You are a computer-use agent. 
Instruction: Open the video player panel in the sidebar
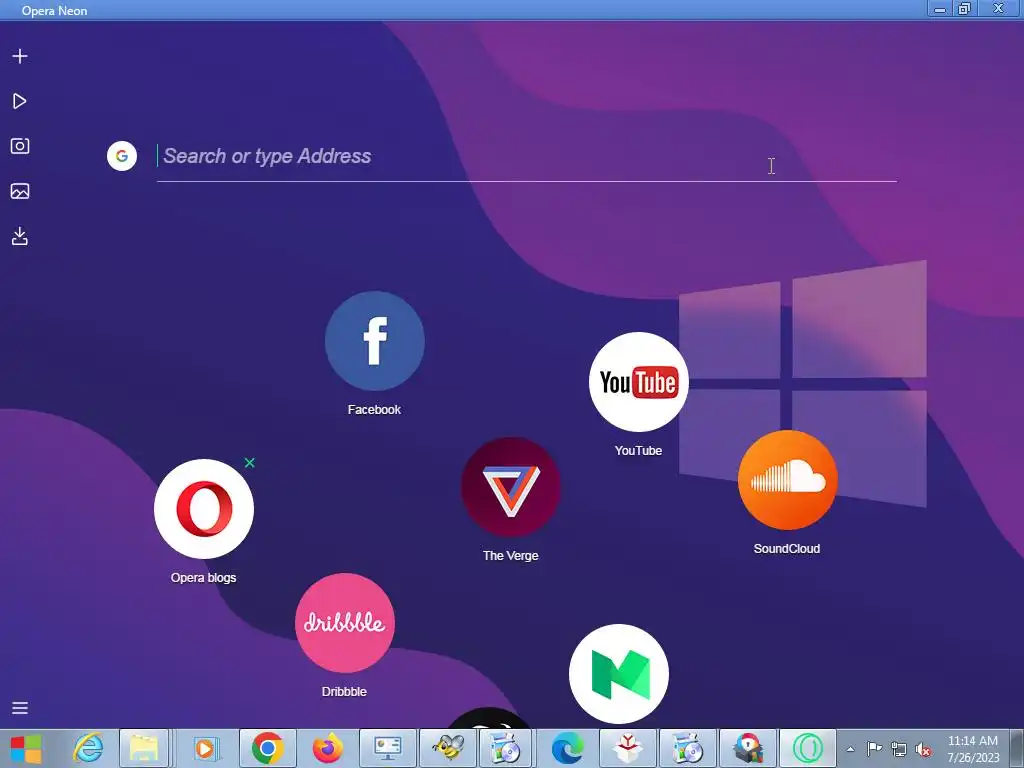tap(20, 101)
